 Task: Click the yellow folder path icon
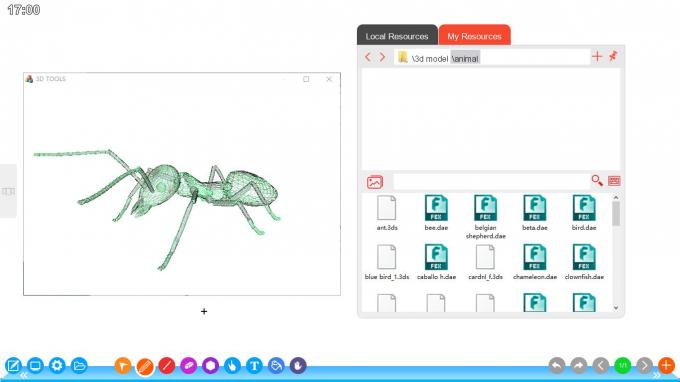click(x=402, y=57)
